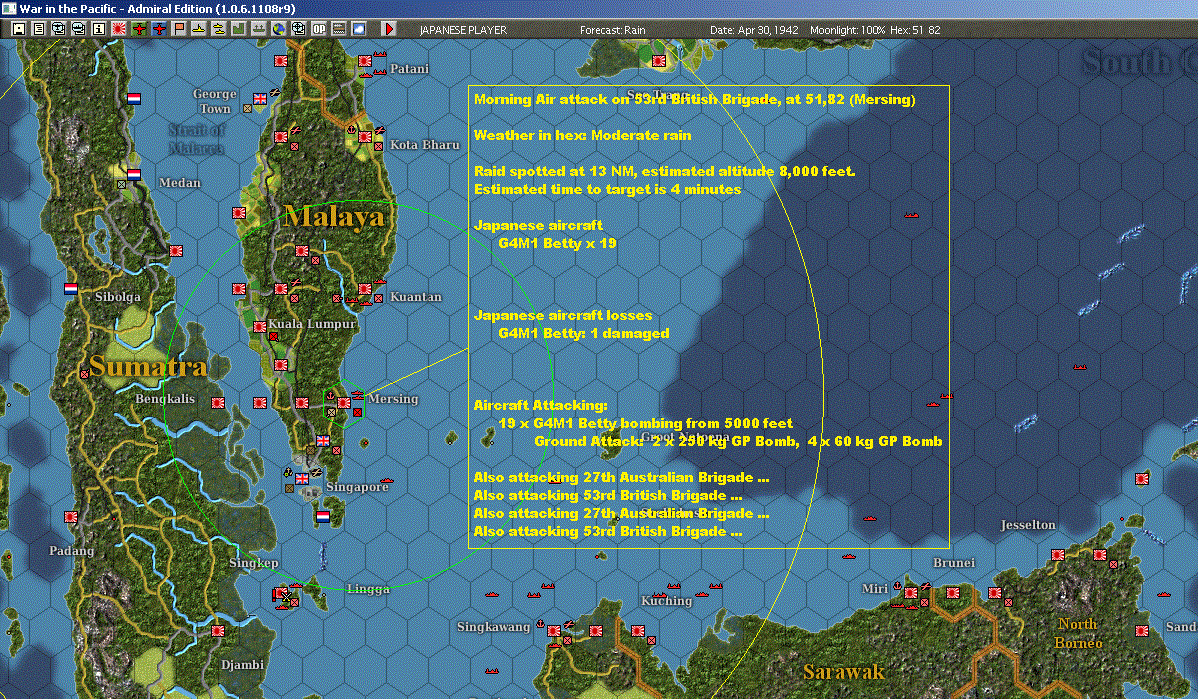Select the red plane on blue background icon
This screenshot has width=1198, height=699.
(158, 29)
